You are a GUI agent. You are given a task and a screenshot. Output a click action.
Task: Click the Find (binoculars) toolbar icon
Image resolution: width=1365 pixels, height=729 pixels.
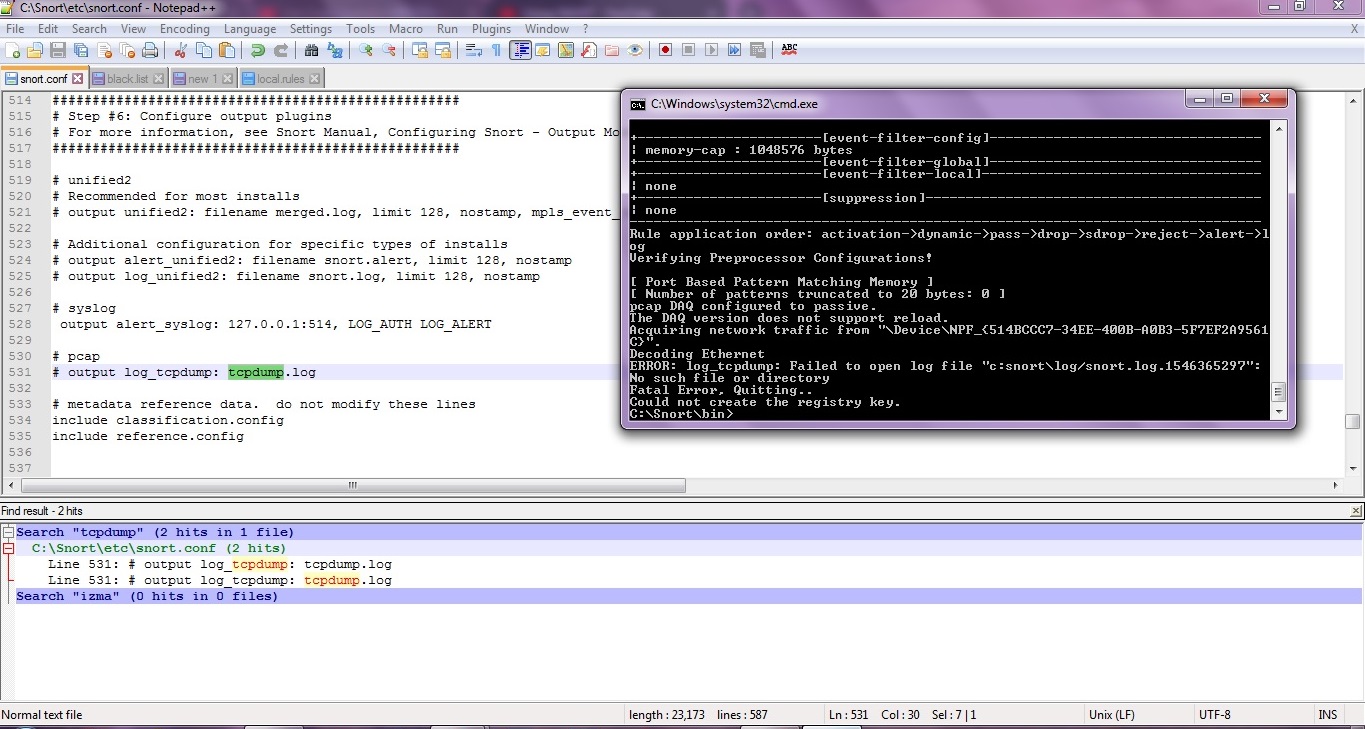pos(311,50)
